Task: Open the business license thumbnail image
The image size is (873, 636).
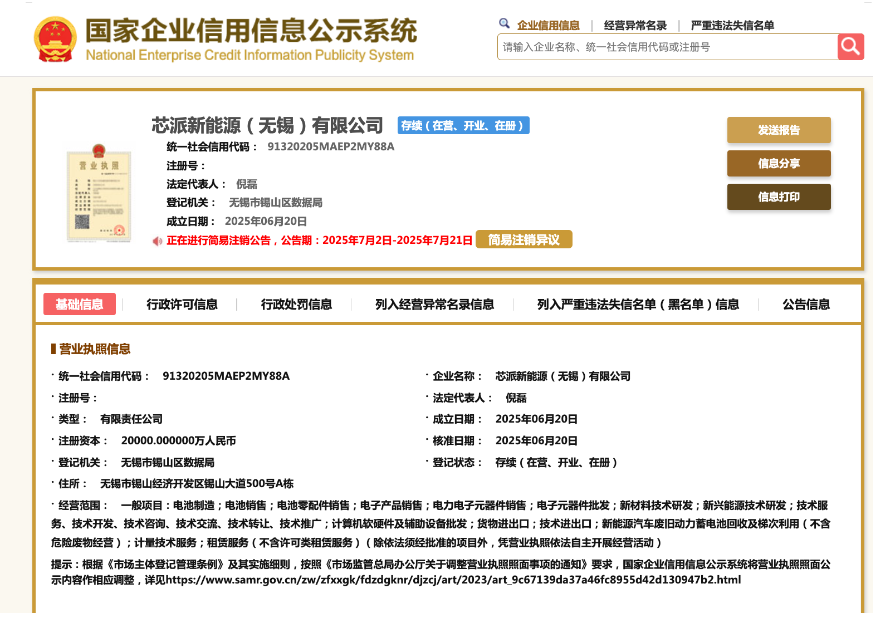Action: click(99, 193)
